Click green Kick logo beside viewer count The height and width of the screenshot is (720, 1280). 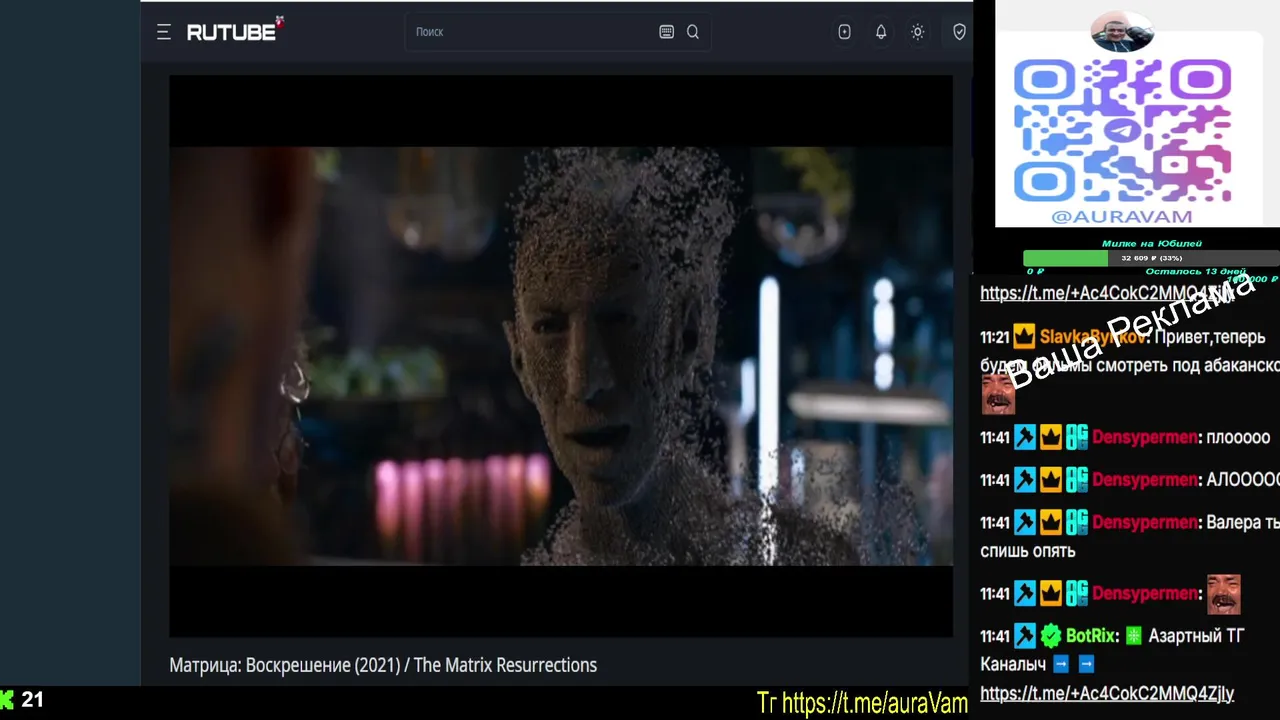point(7,700)
